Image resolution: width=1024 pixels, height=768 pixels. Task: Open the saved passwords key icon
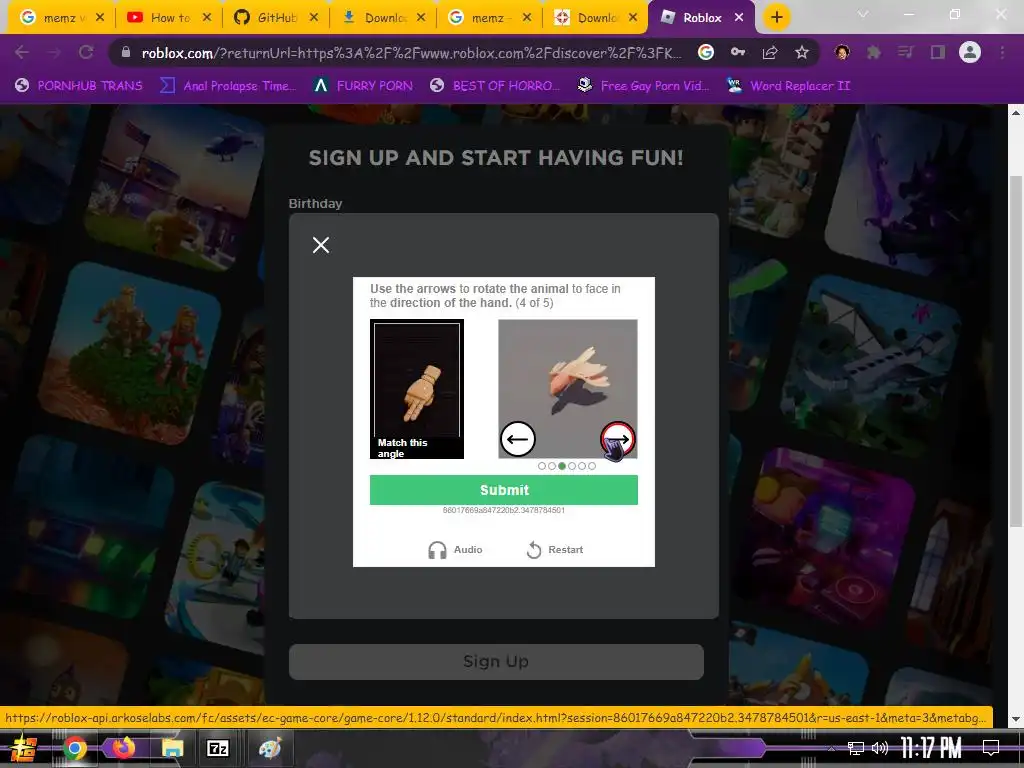tap(738, 52)
